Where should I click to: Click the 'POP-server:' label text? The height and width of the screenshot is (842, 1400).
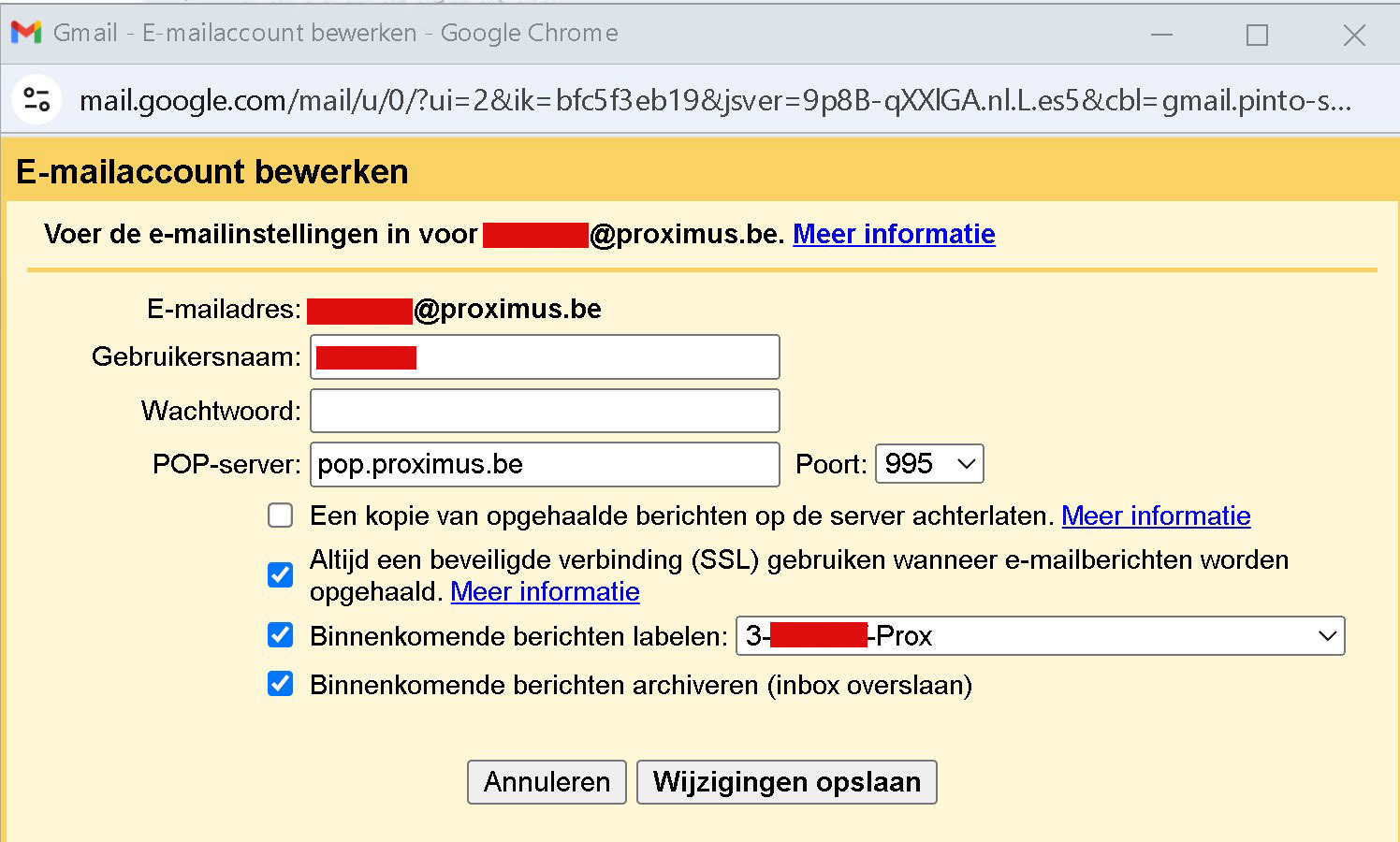(227, 464)
